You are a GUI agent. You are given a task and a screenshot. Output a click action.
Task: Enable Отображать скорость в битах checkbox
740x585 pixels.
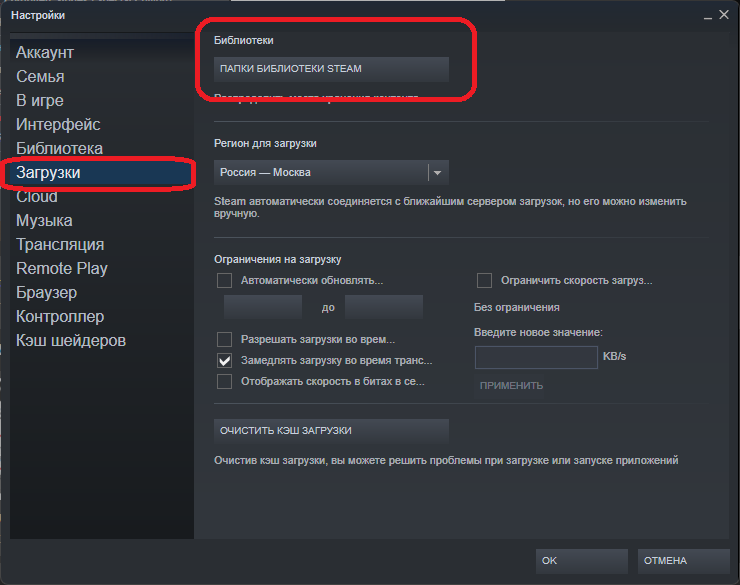(x=224, y=382)
